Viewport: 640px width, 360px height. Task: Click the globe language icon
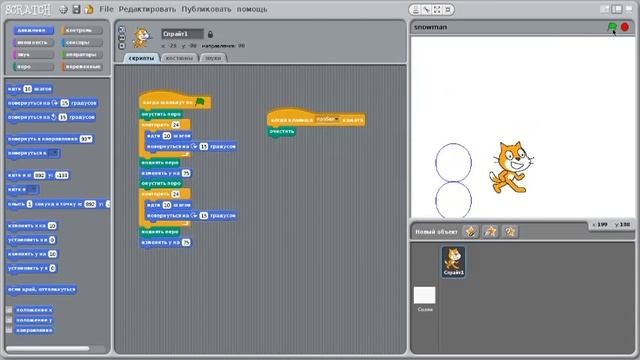tap(63, 9)
